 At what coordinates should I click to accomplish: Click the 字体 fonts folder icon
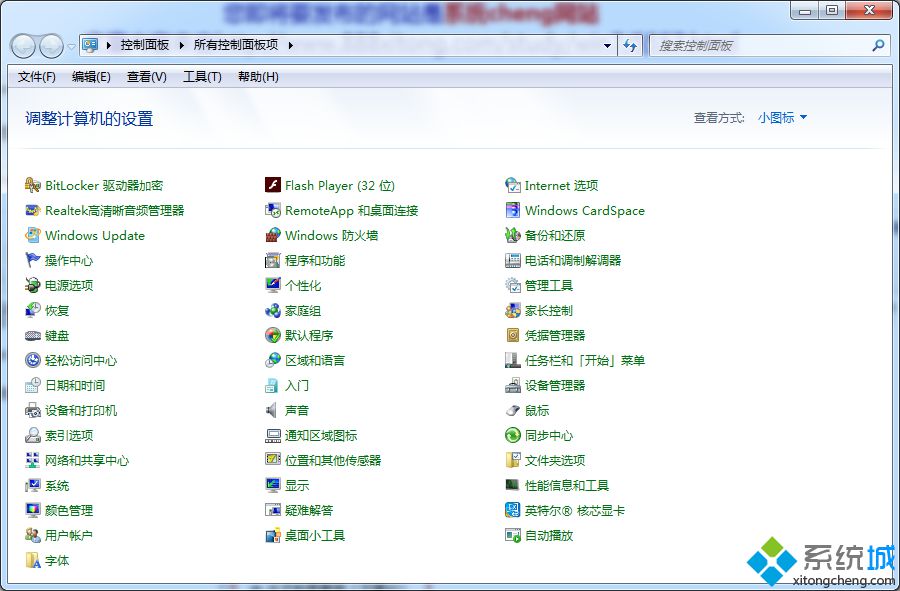[33, 560]
